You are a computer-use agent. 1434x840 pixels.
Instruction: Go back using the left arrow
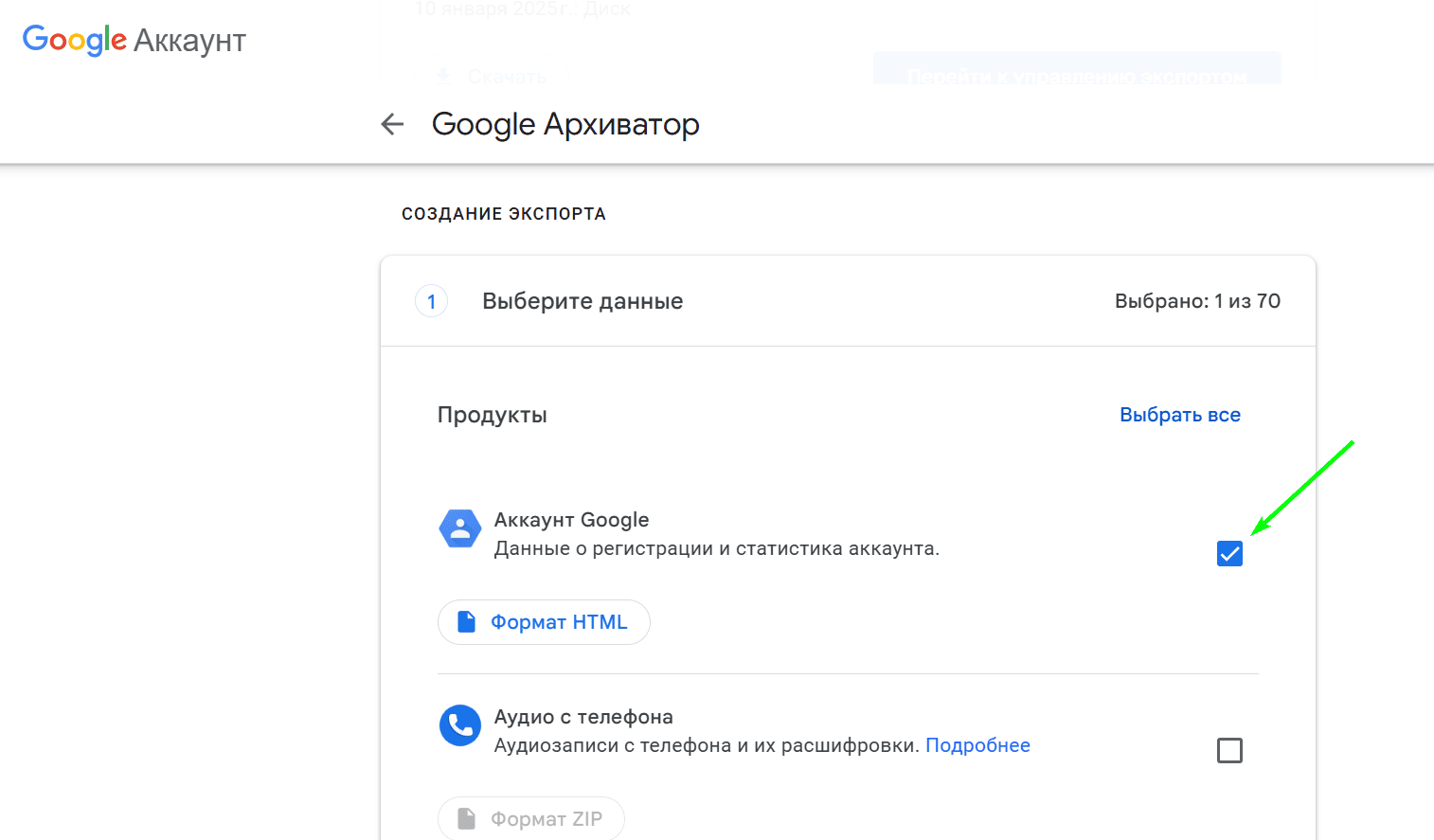pos(392,124)
